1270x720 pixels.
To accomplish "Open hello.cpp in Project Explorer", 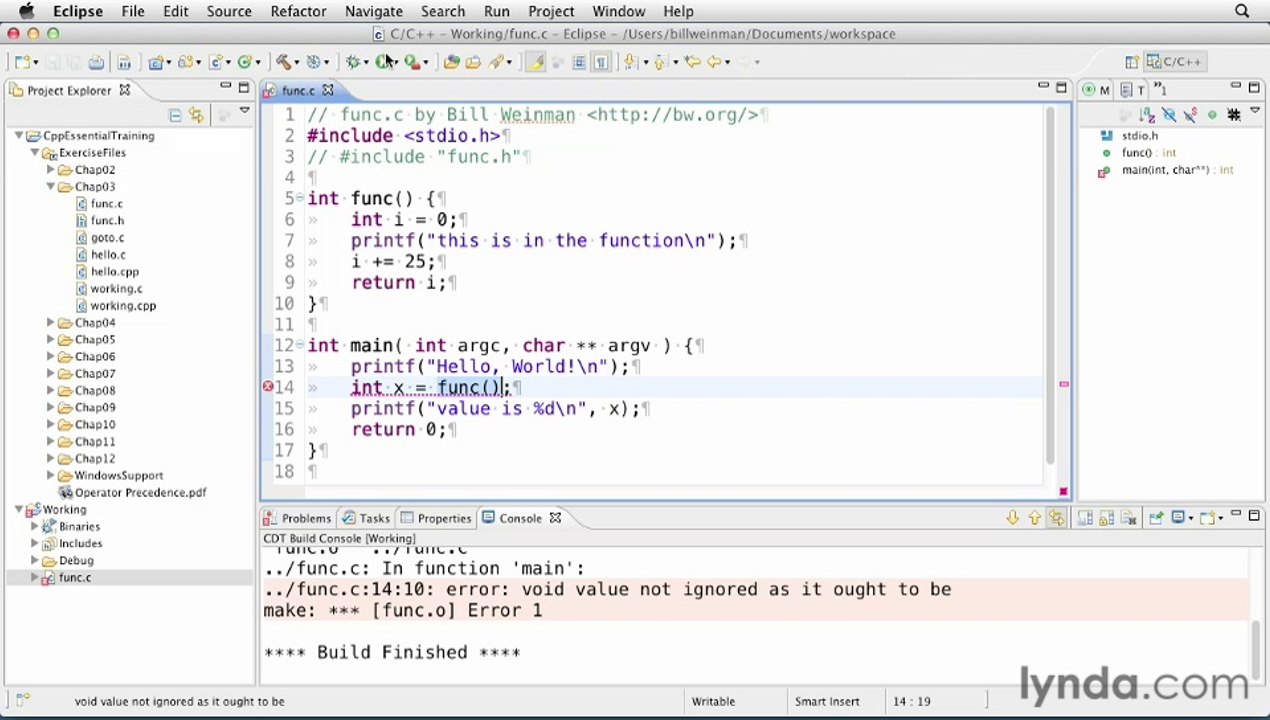I will [x=115, y=272].
